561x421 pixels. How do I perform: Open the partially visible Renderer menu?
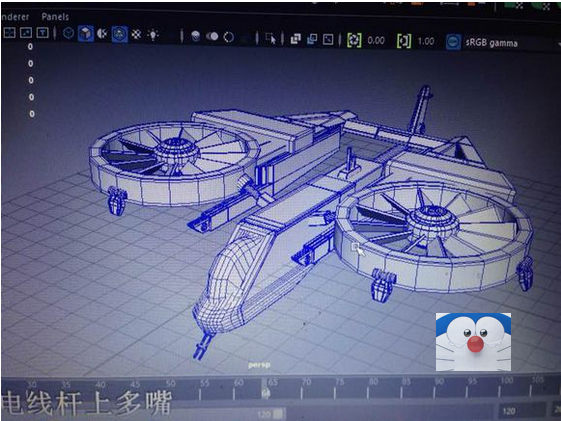click(x=15, y=16)
